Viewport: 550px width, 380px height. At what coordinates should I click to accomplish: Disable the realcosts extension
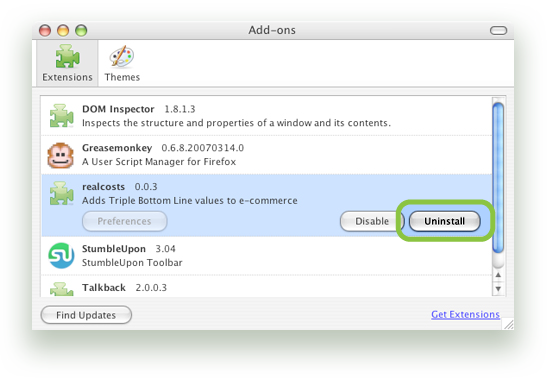[371, 221]
